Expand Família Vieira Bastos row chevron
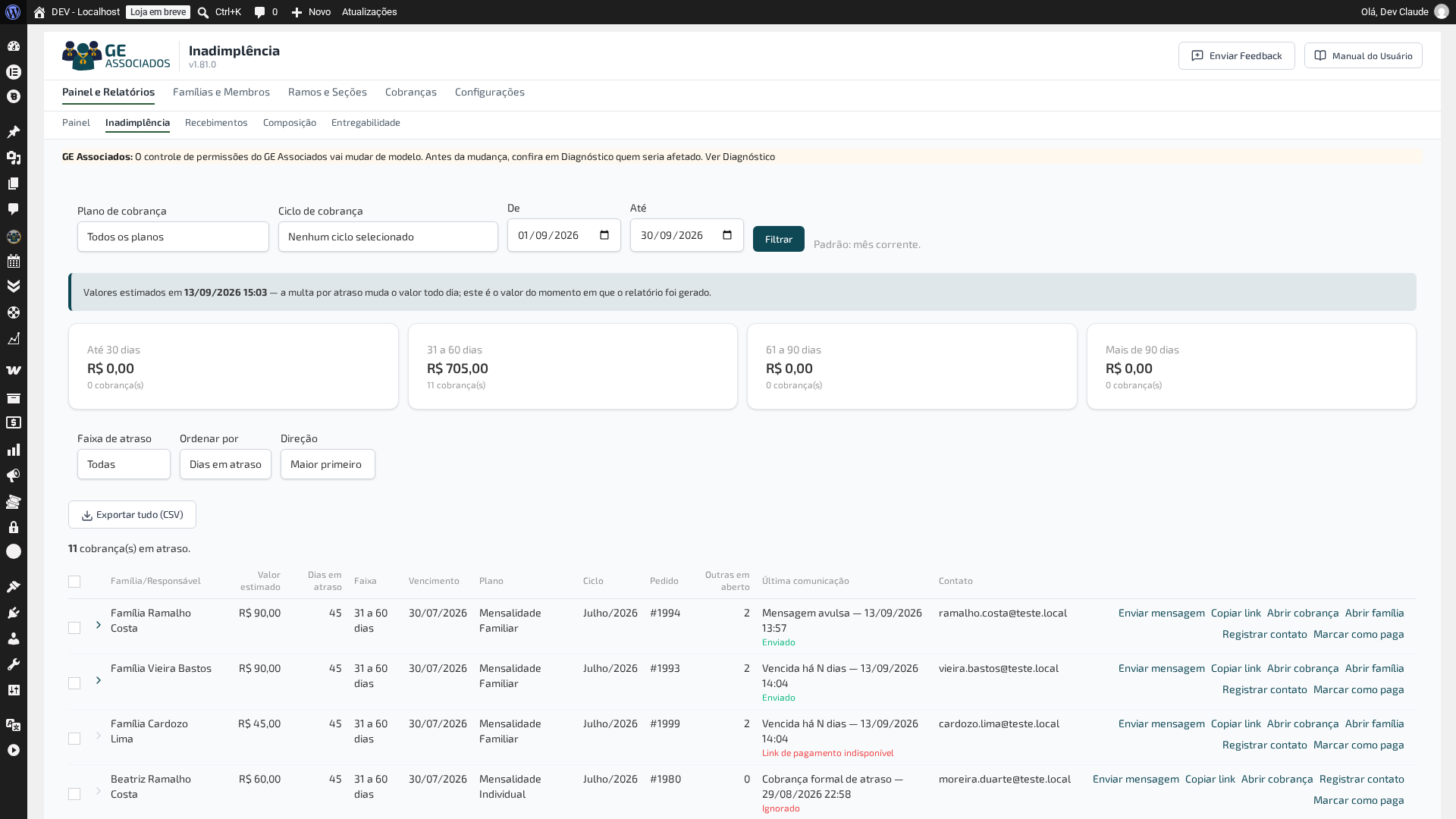Image resolution: width=1456 pixels, height=819 pixels. point(99,680)
